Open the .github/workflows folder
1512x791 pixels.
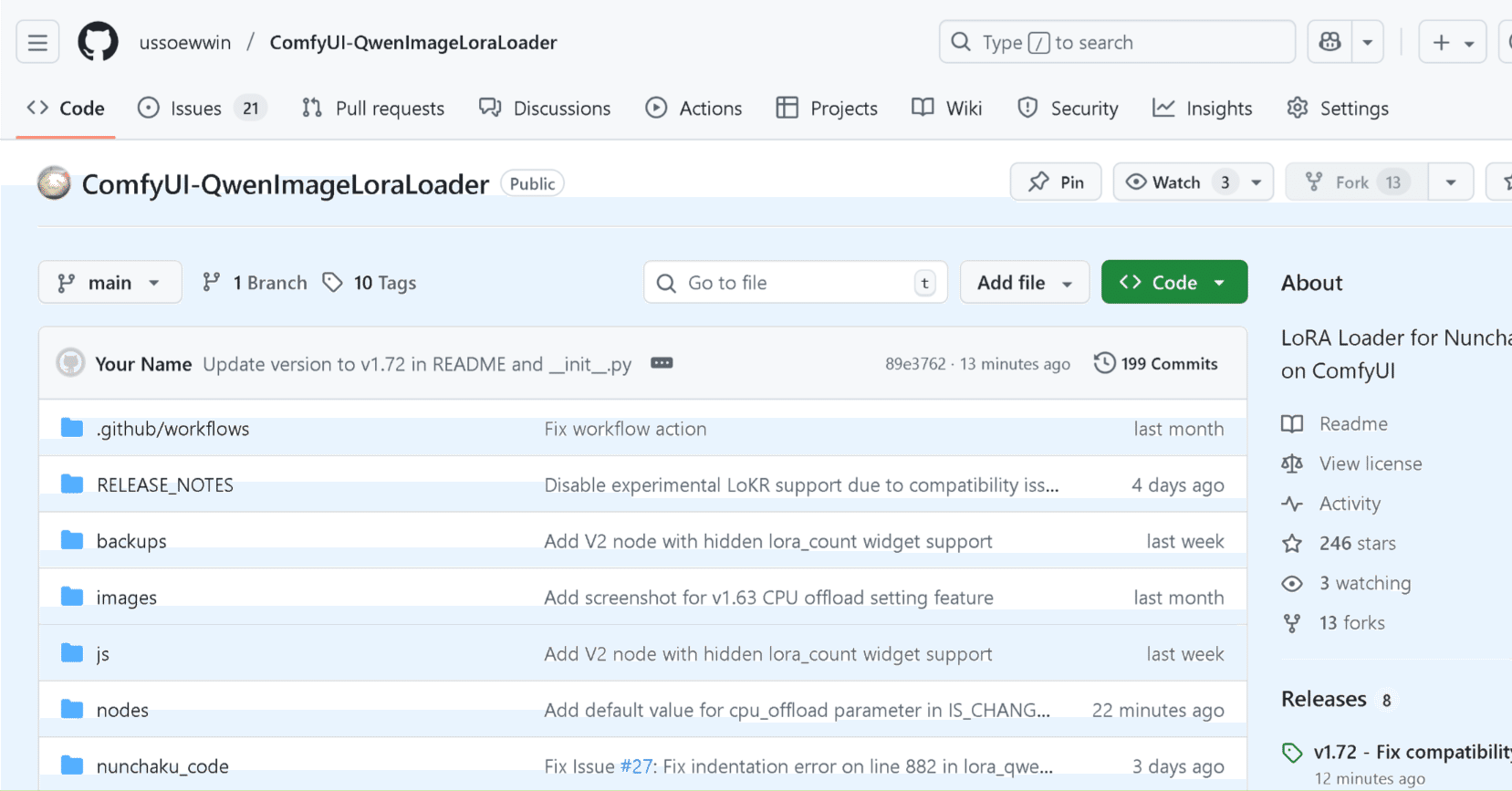pos(172,429)
